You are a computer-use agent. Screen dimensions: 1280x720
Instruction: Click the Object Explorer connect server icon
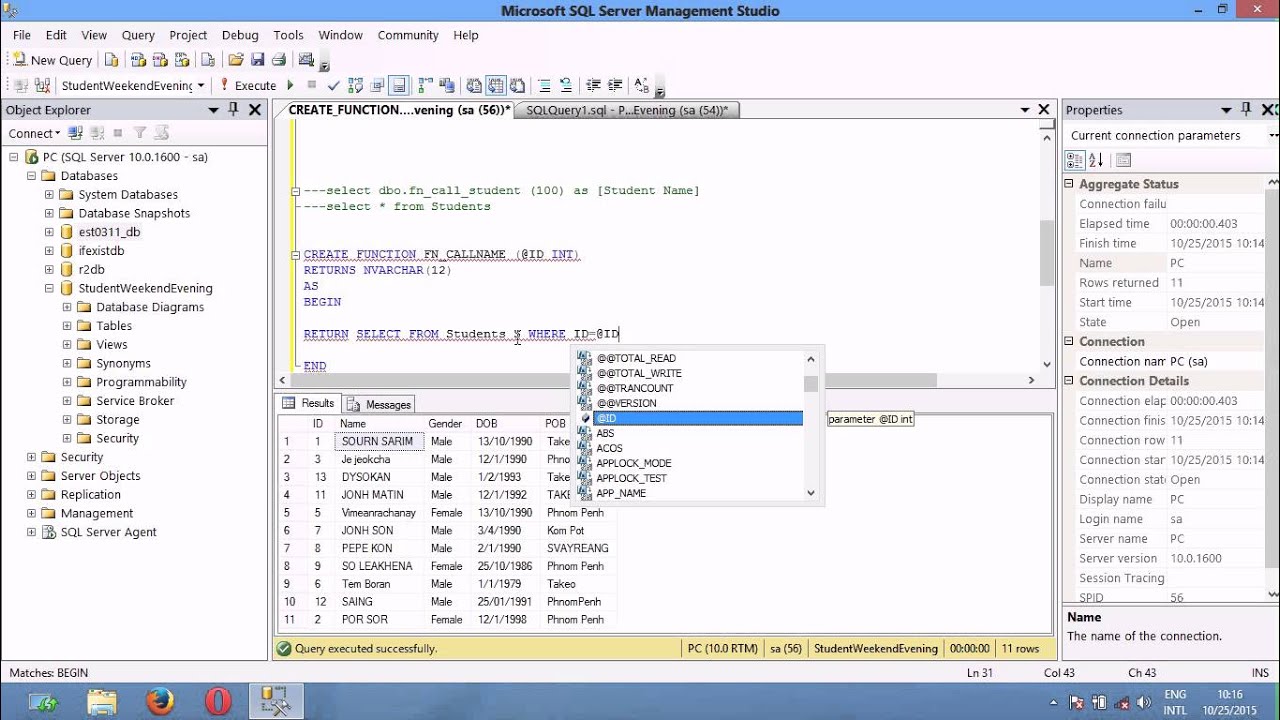pyautogui.click(x=74, y=133)
